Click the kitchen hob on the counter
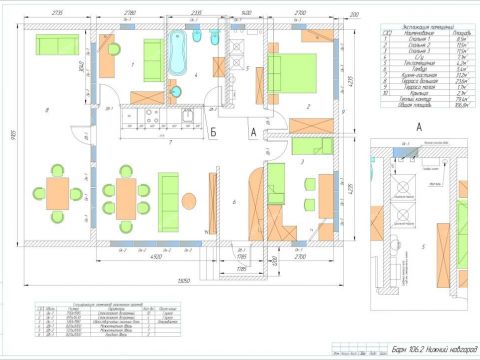The image size is (480, 360). (152, 116)
